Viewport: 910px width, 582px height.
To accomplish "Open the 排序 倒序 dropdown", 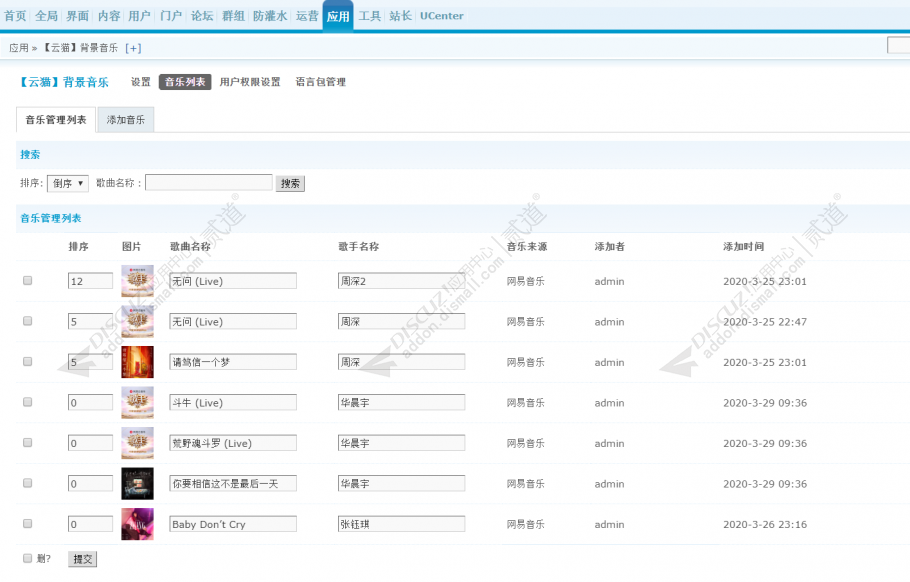I will [x=68, y=183].
